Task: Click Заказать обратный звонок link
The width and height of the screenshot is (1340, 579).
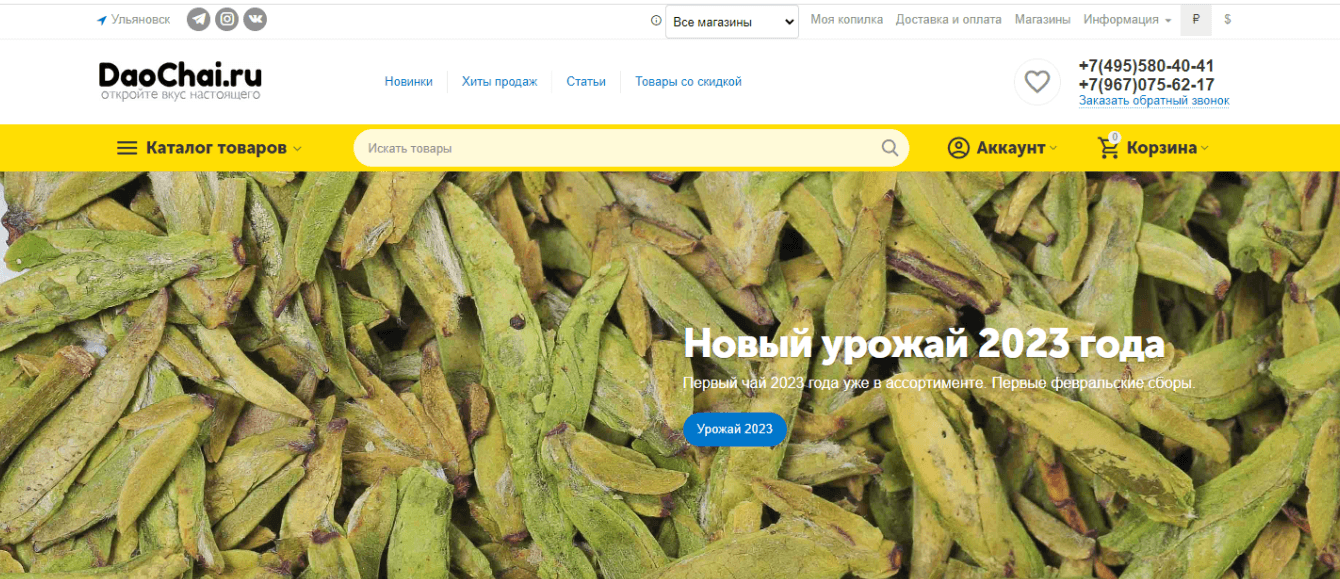Action: point(1154,101)
